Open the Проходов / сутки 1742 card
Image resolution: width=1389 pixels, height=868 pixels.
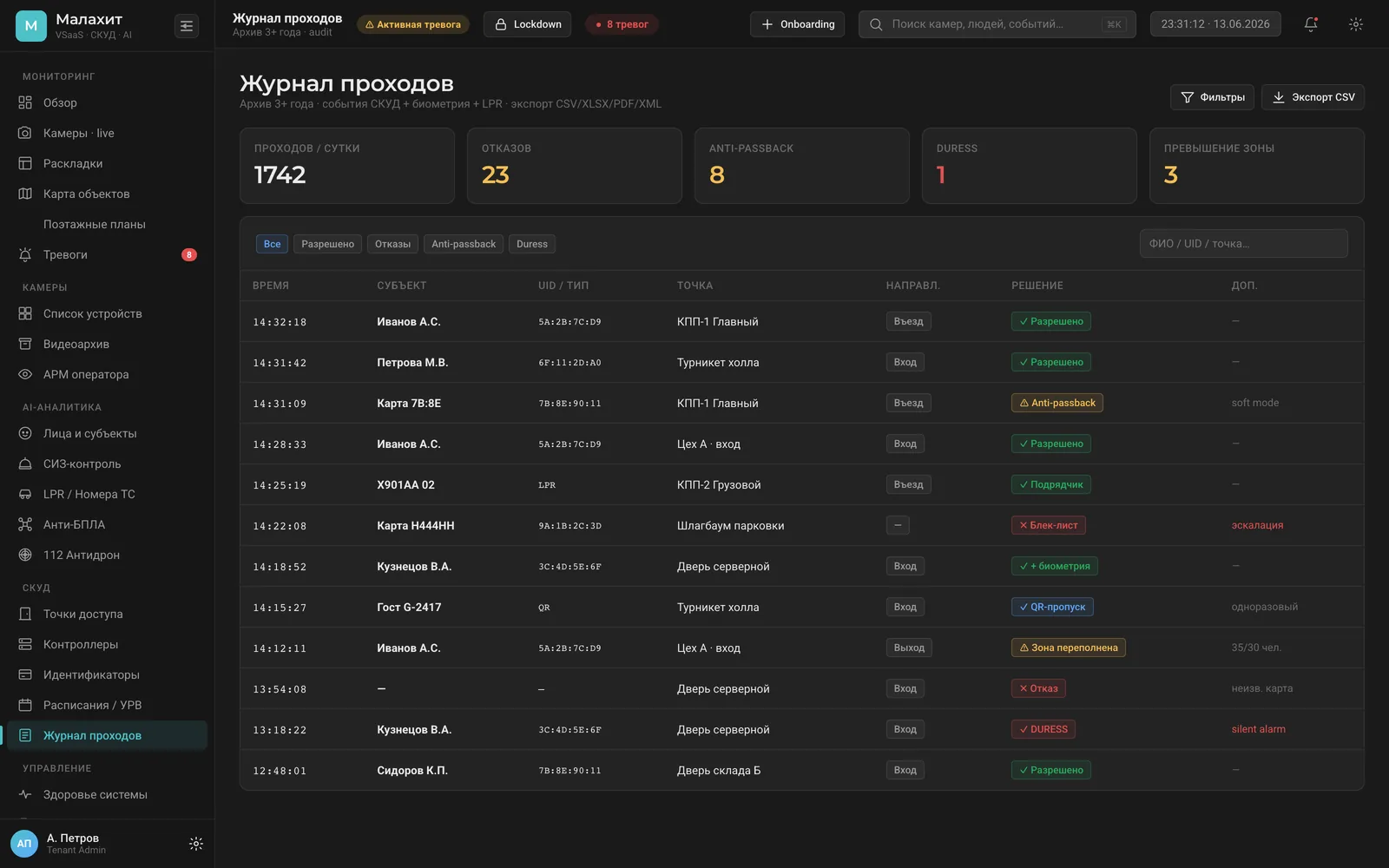347,166
